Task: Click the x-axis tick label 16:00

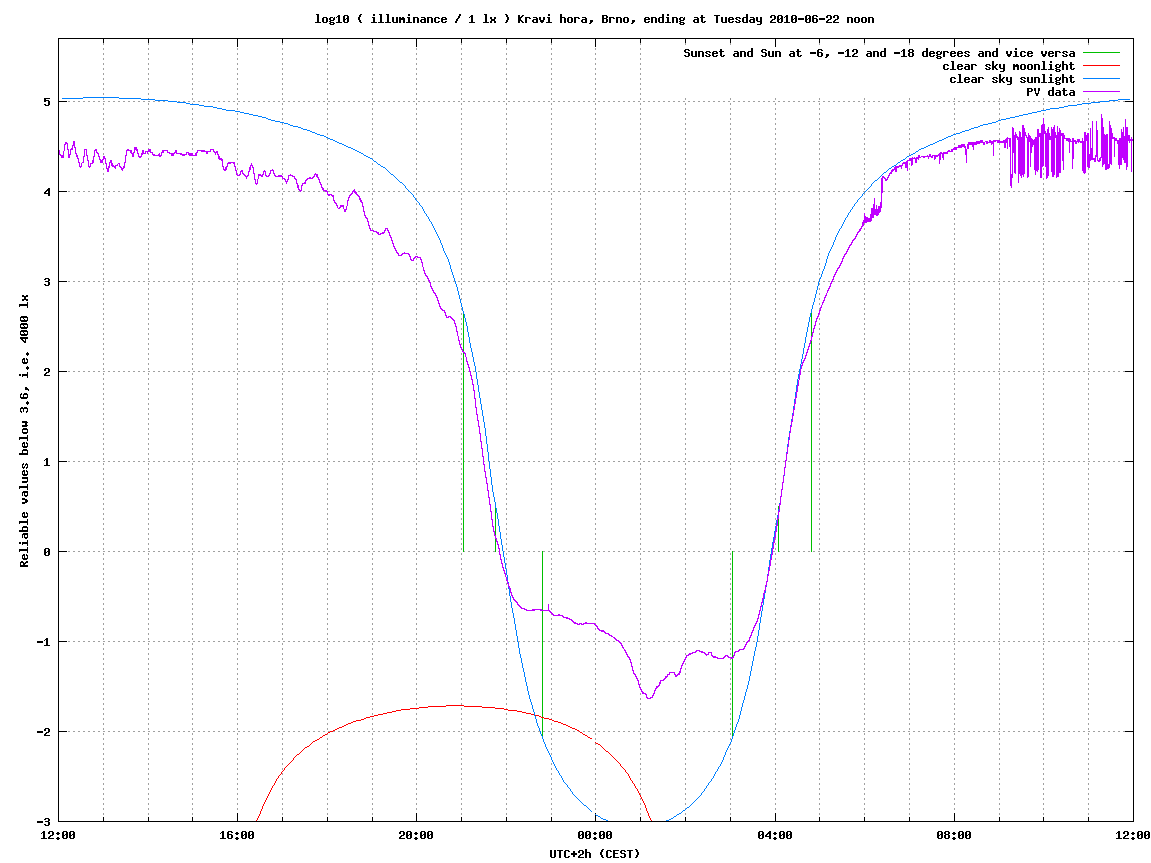Action: click(x=237, y=835)
